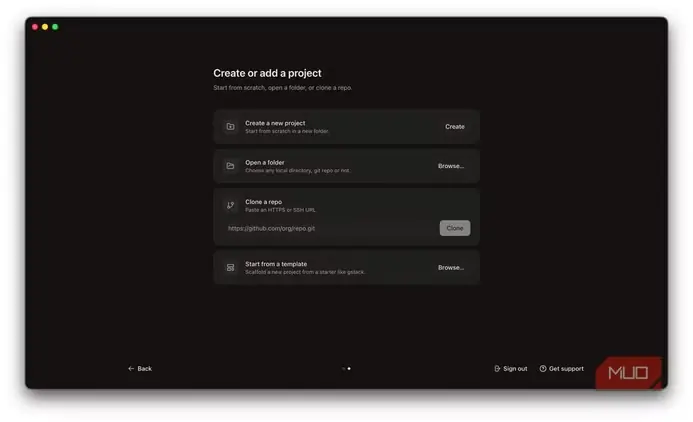Browse to open a local folder

click(451, 166)
